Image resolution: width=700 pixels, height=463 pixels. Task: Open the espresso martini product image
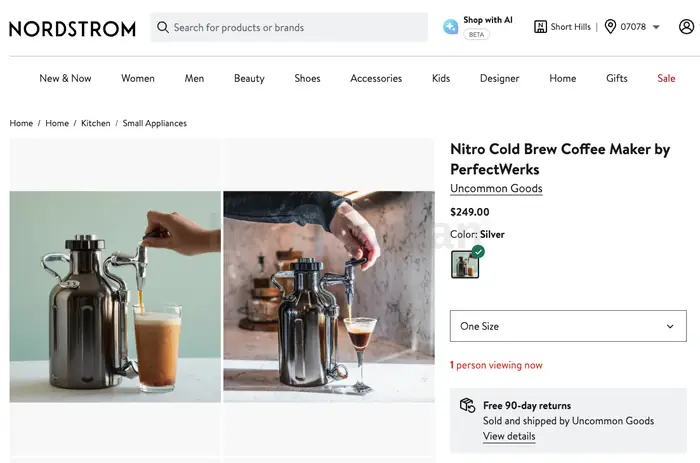pyautogui.click(x=329, y=297)
